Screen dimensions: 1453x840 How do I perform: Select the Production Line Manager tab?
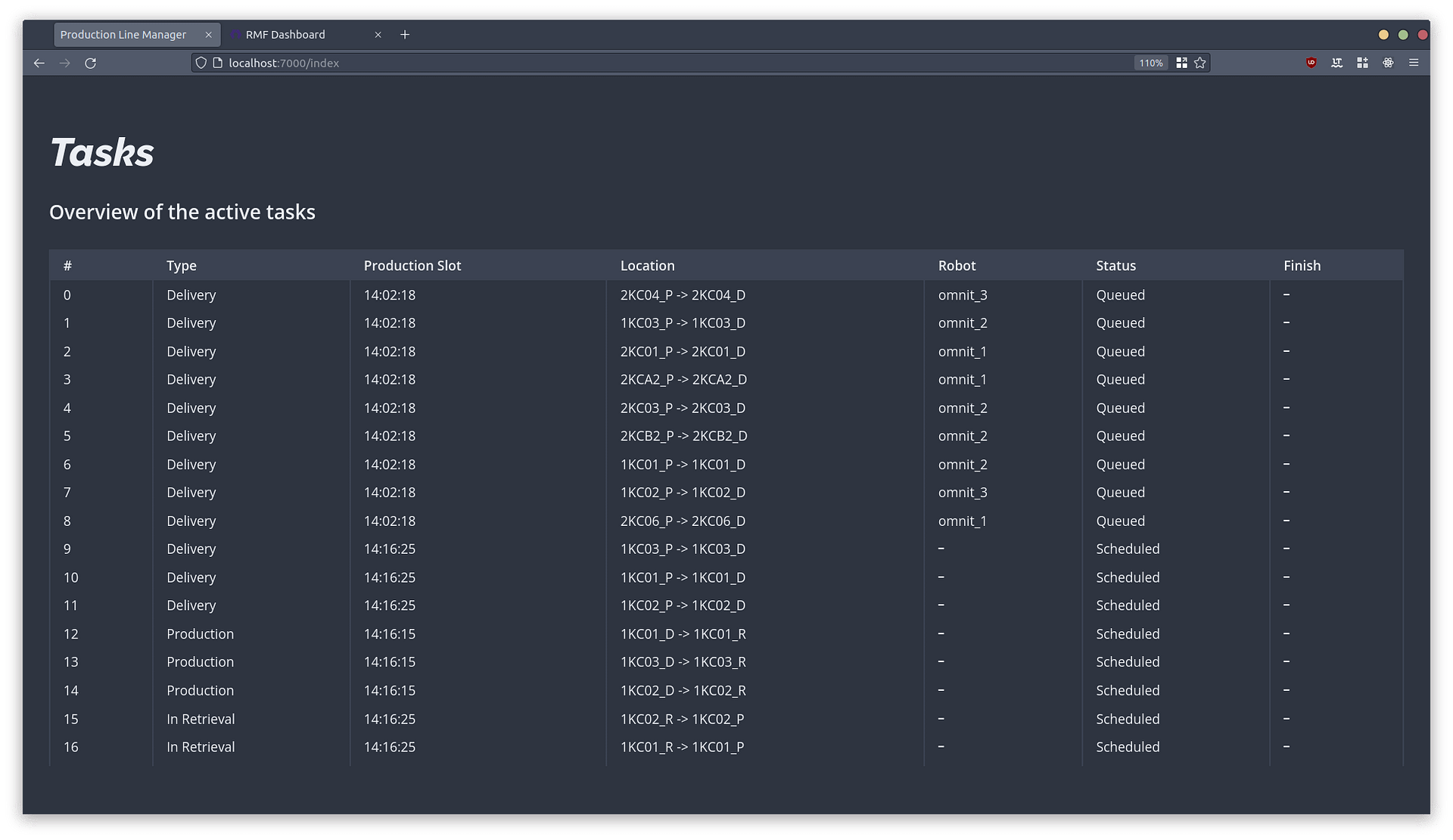[123, 35]
